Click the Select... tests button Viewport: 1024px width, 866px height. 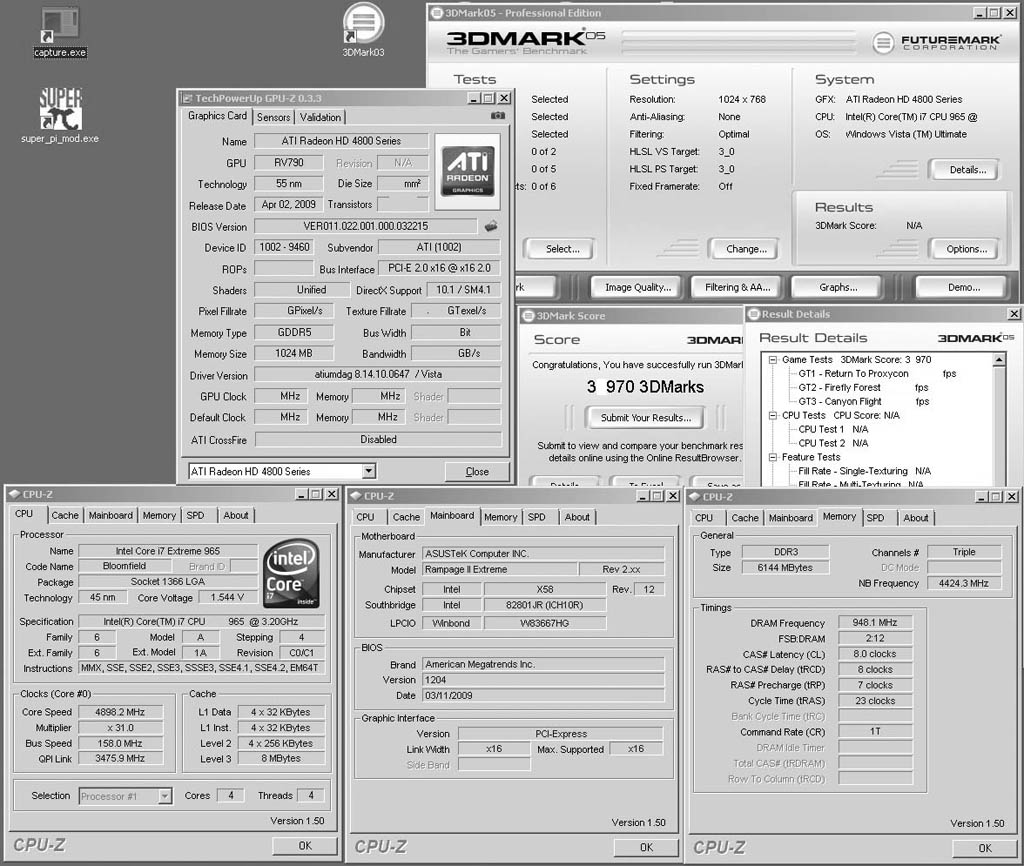pyautogui.click(x=562, y=249)
